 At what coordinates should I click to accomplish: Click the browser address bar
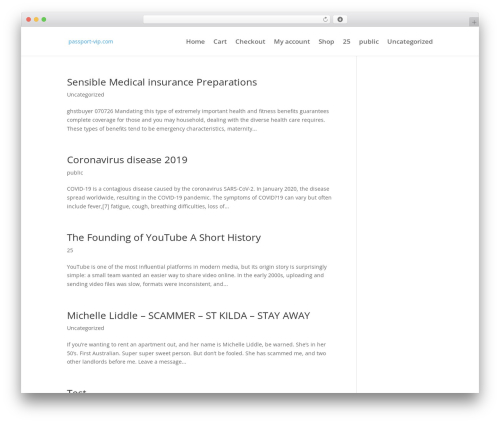(236, 20)
